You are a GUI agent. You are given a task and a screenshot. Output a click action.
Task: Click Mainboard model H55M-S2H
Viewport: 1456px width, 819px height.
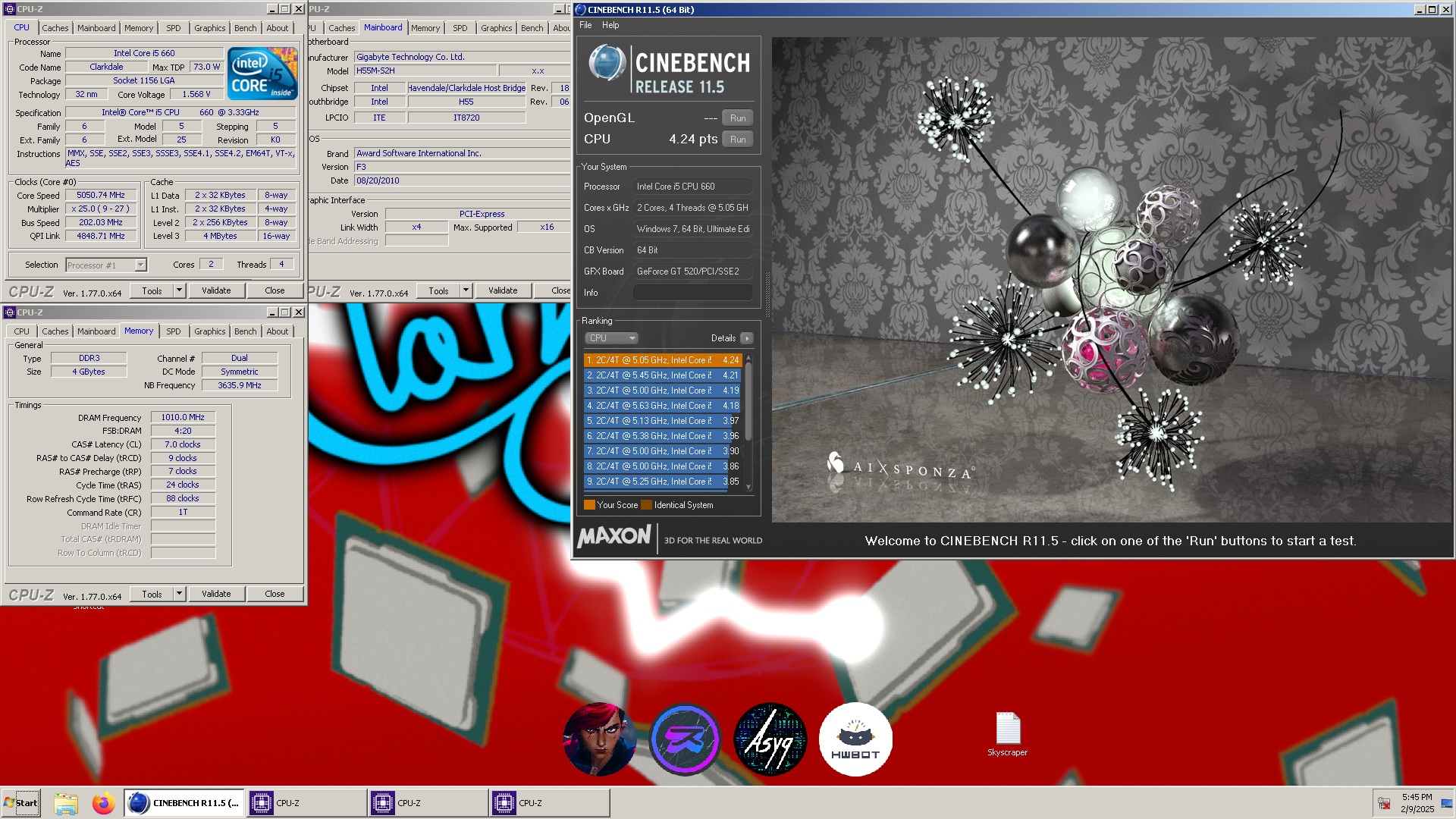(425, 71)
